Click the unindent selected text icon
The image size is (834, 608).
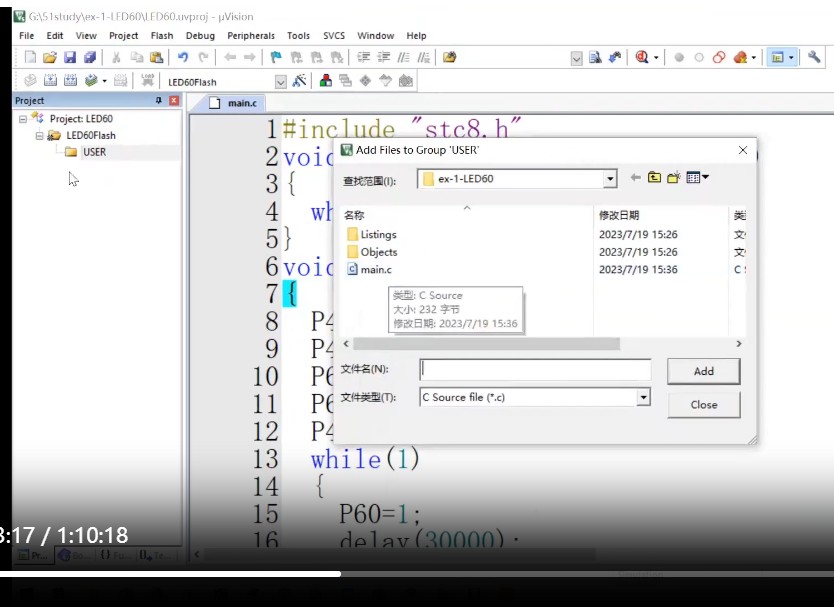(383, 57)
